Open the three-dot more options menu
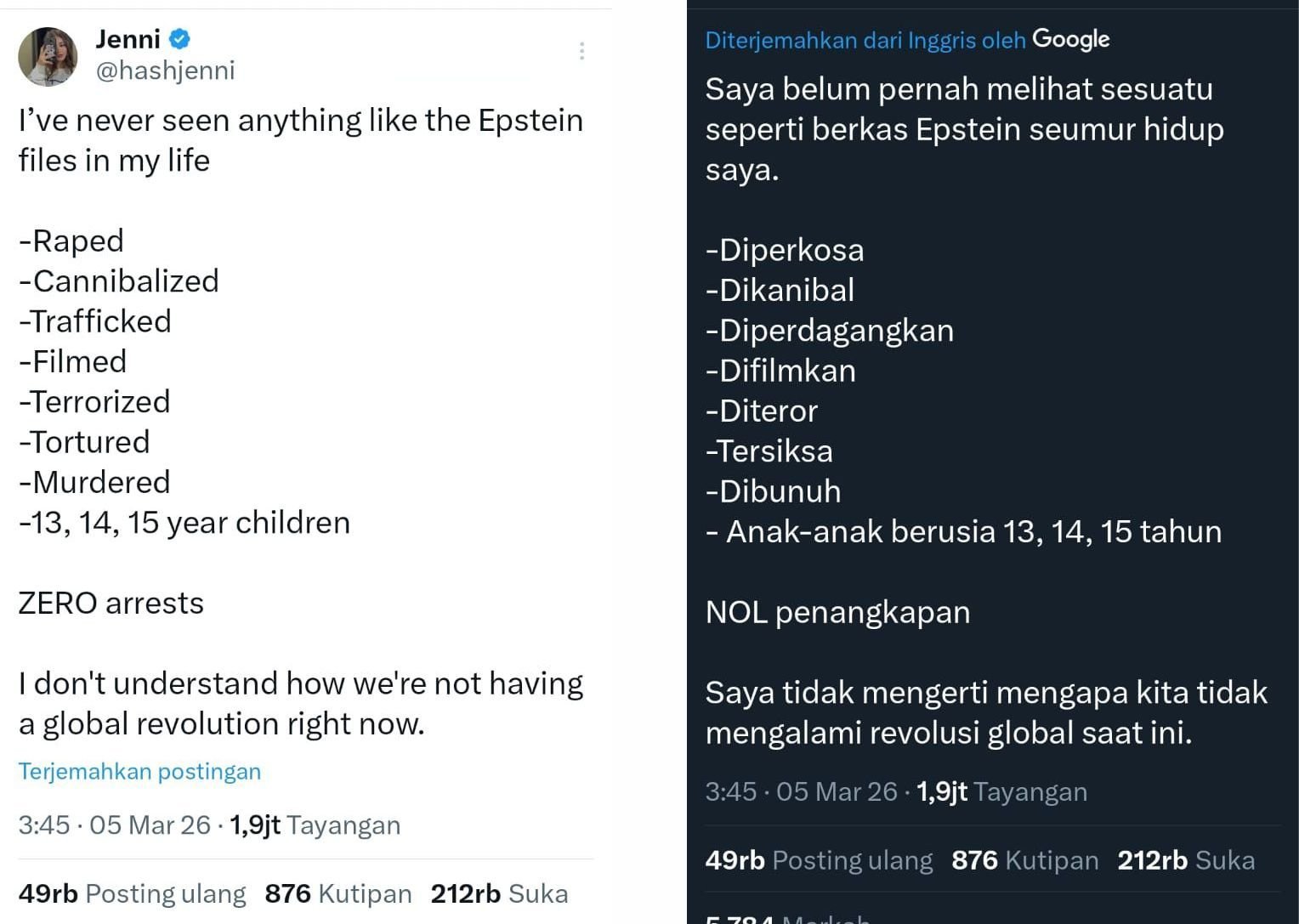 581,51
